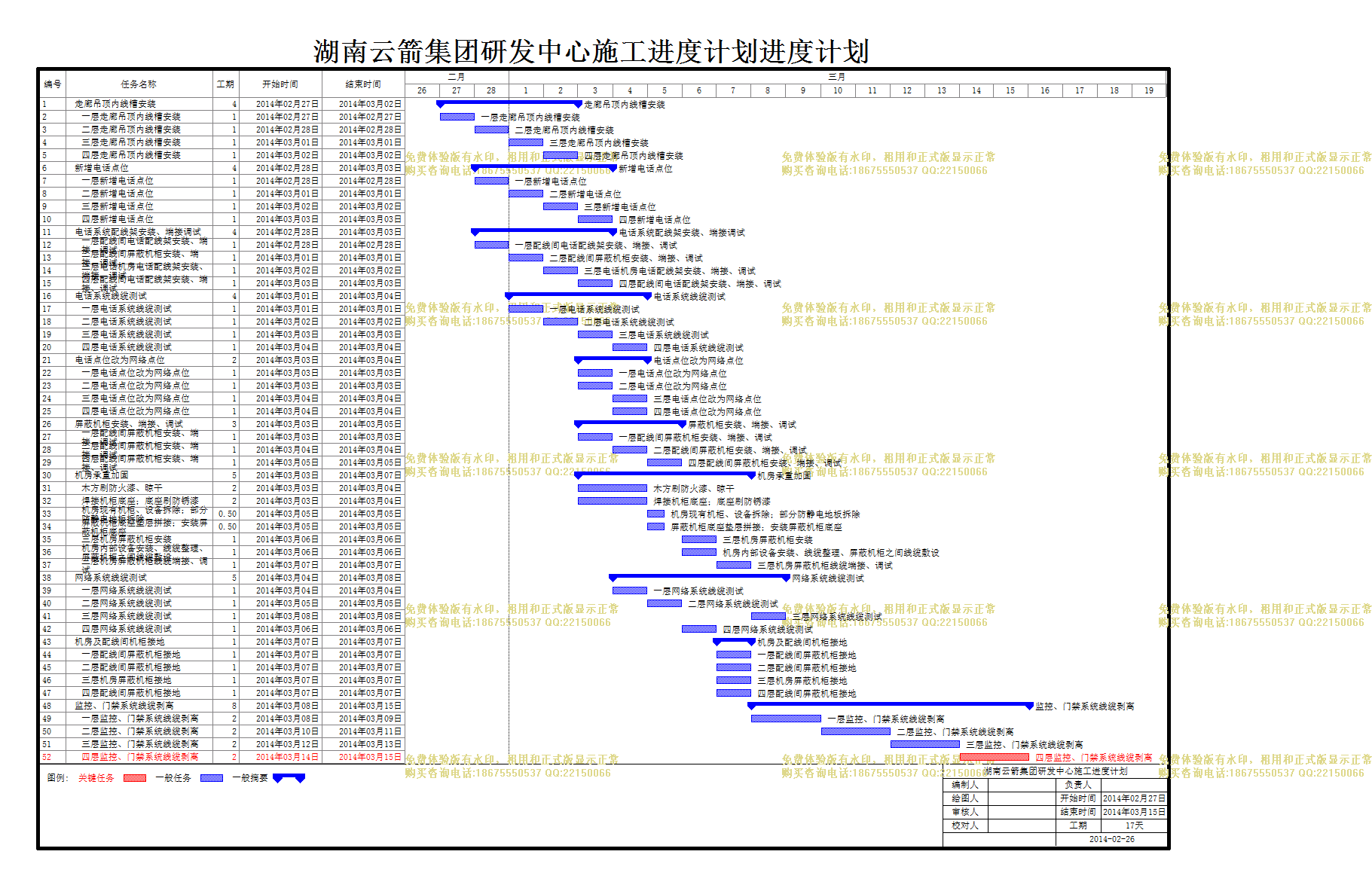Click the blue bar for 三层监控、门禁系统线缆剥离
This screenshot has height=885, width=1372.
pyautogui.click(x=925, y=744)
